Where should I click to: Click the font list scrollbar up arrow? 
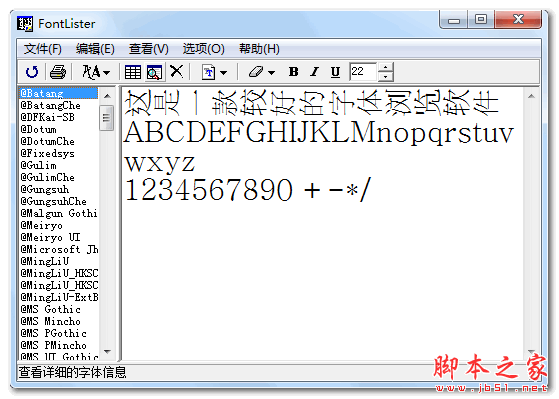(107, 96)
